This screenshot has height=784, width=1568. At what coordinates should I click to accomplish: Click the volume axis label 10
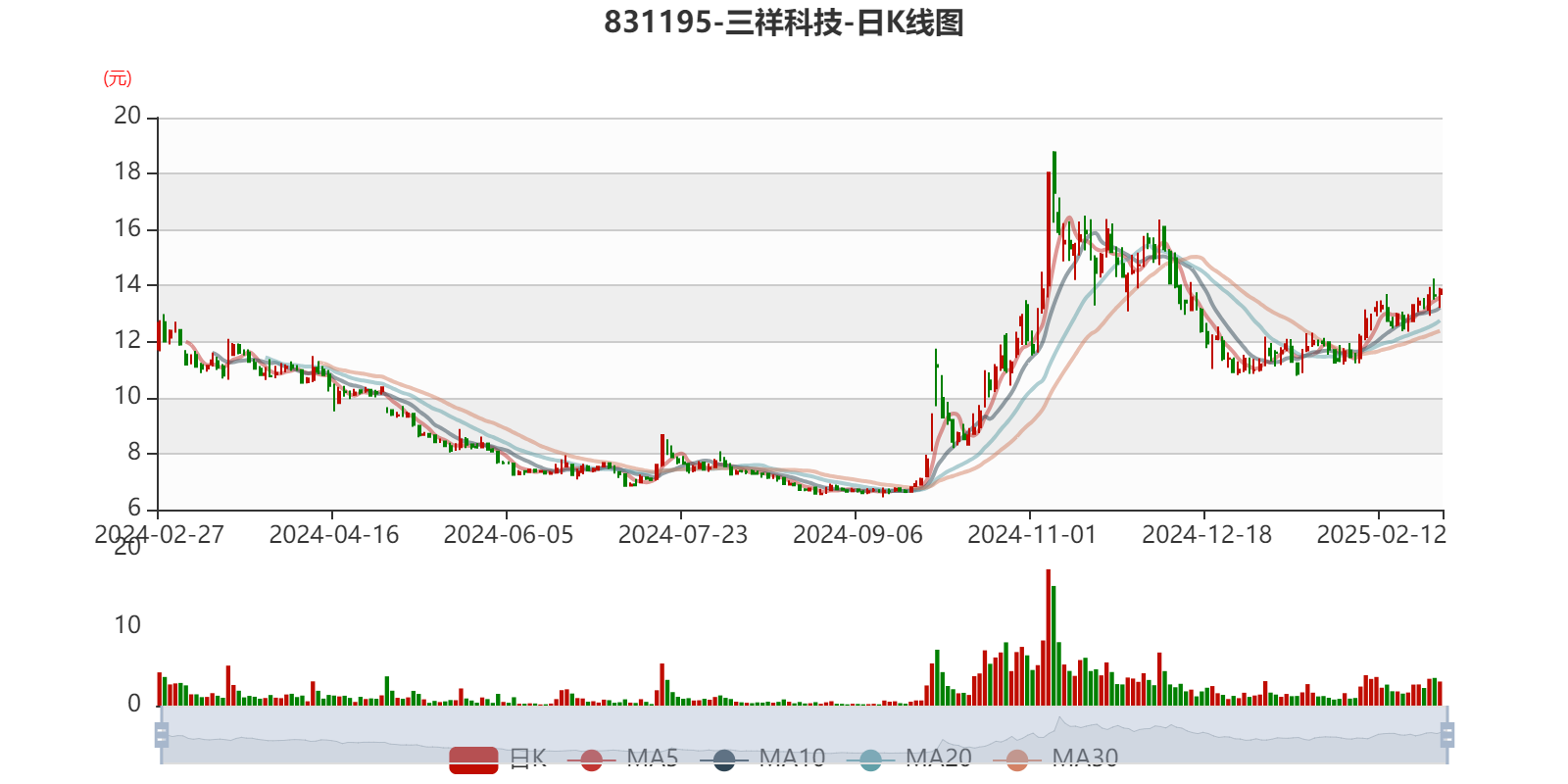pyautogui.click(x=127, y=625)
